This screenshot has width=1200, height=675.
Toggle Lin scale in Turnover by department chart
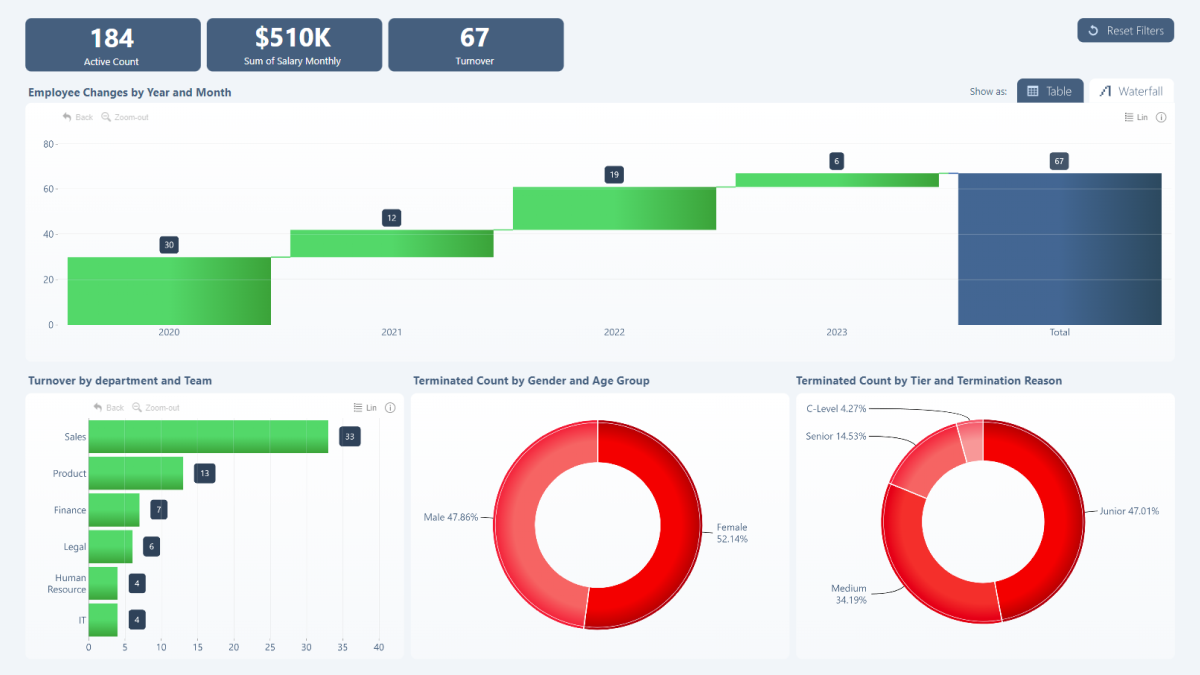[x=365, y=407]
